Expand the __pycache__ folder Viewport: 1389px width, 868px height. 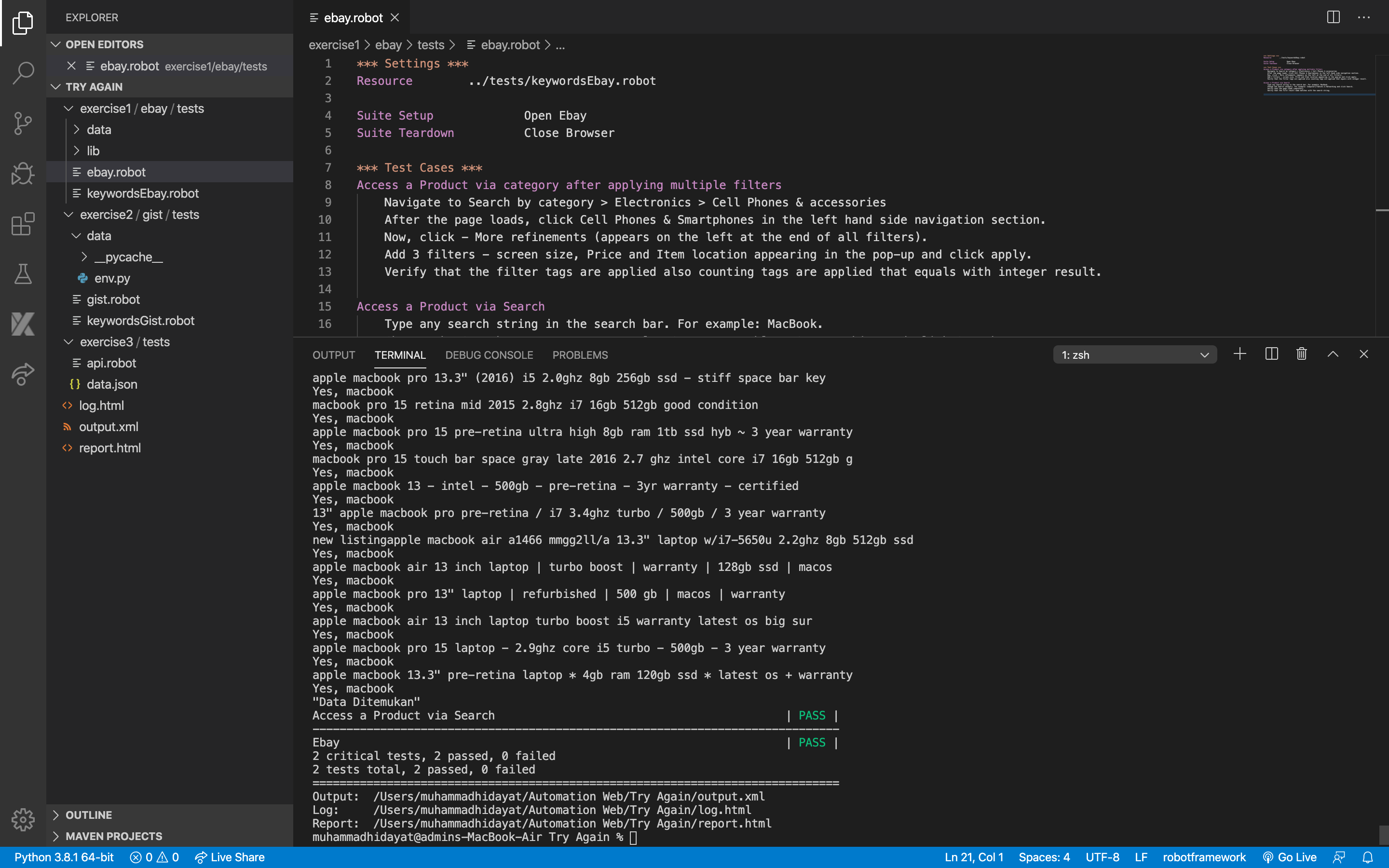tap(170, 257)
